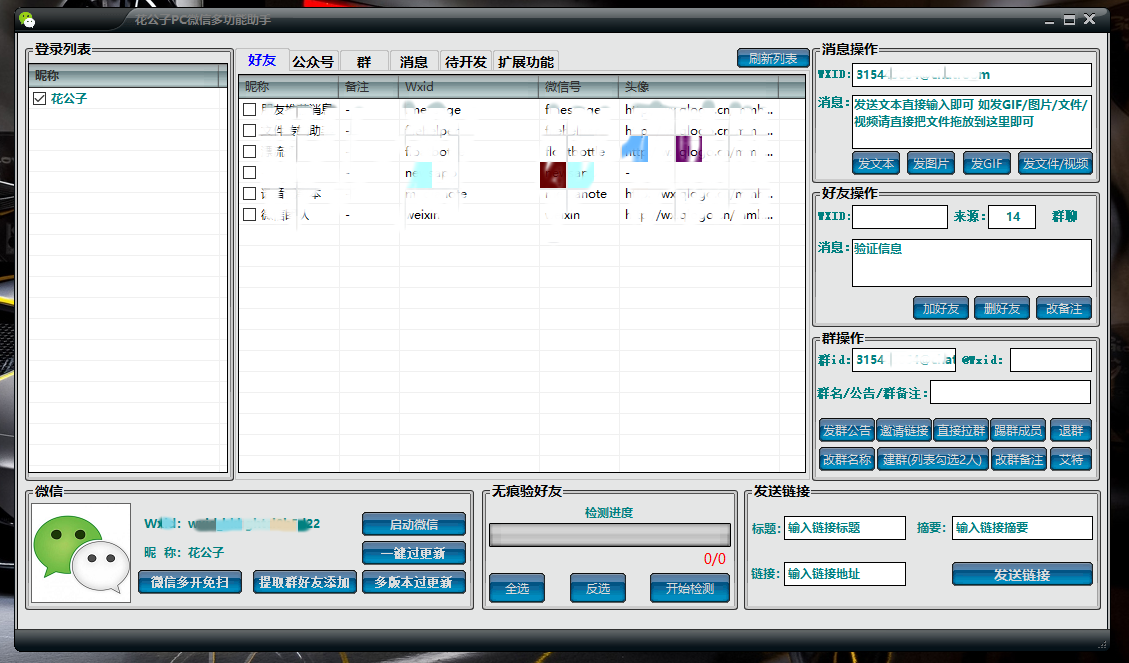This screenshot has height=663, width=1129.
Task: Open the 群 tab
Action: pyautogui.click(x=364, y=62)
